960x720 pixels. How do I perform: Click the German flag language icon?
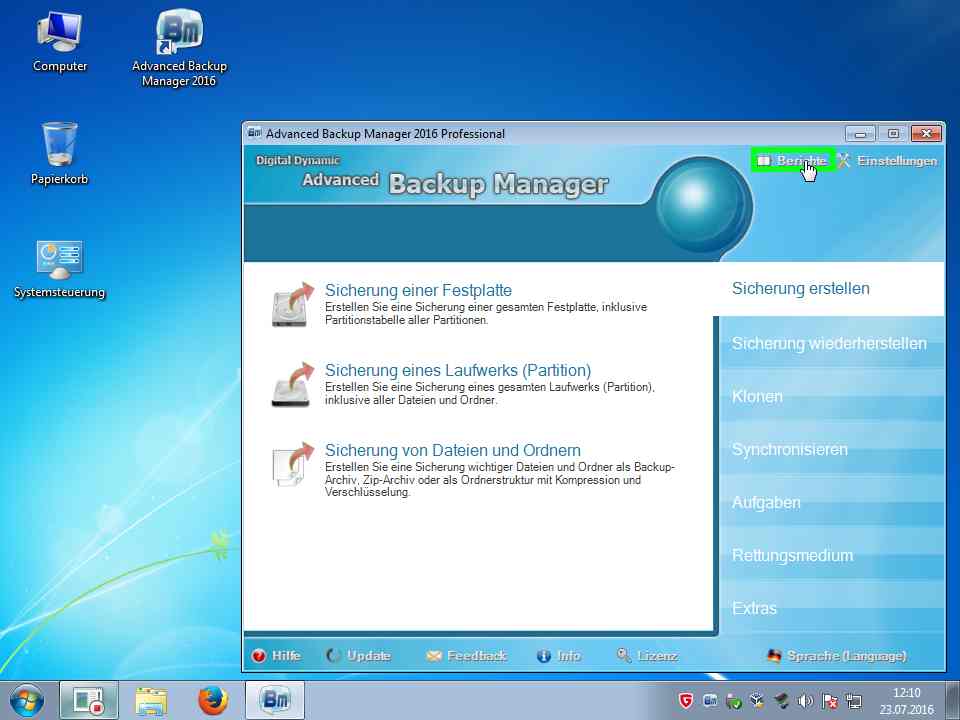[774, 656]
